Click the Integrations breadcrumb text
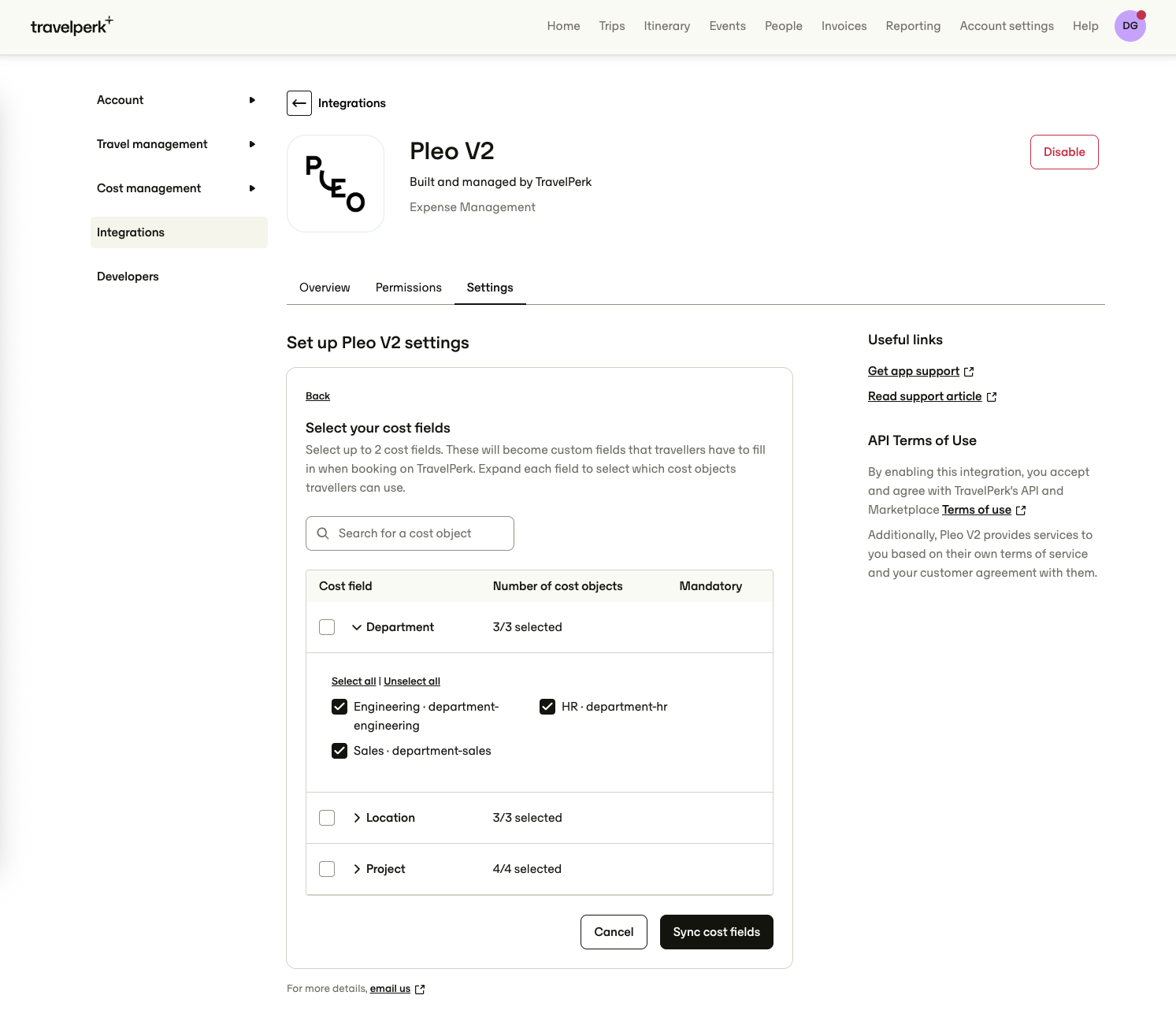This screenshot has height=1025, width=1176. click(x=352, y=103)
